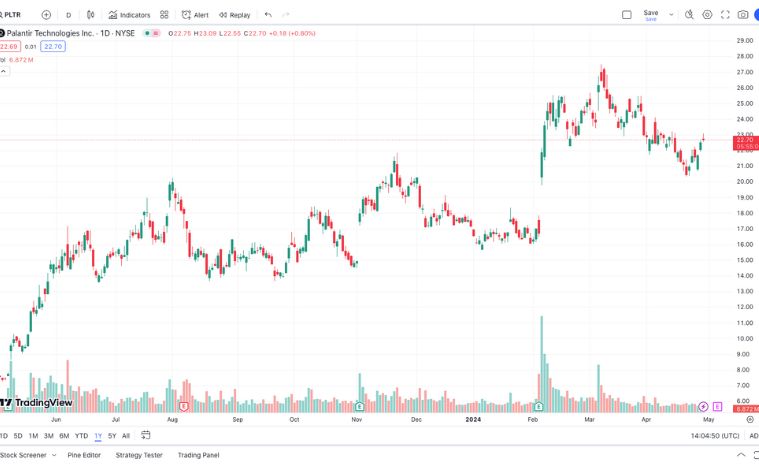Click Palantir Technologies Inc. legend title
Viewport: 759px width, 469px height.
[70, 33]
